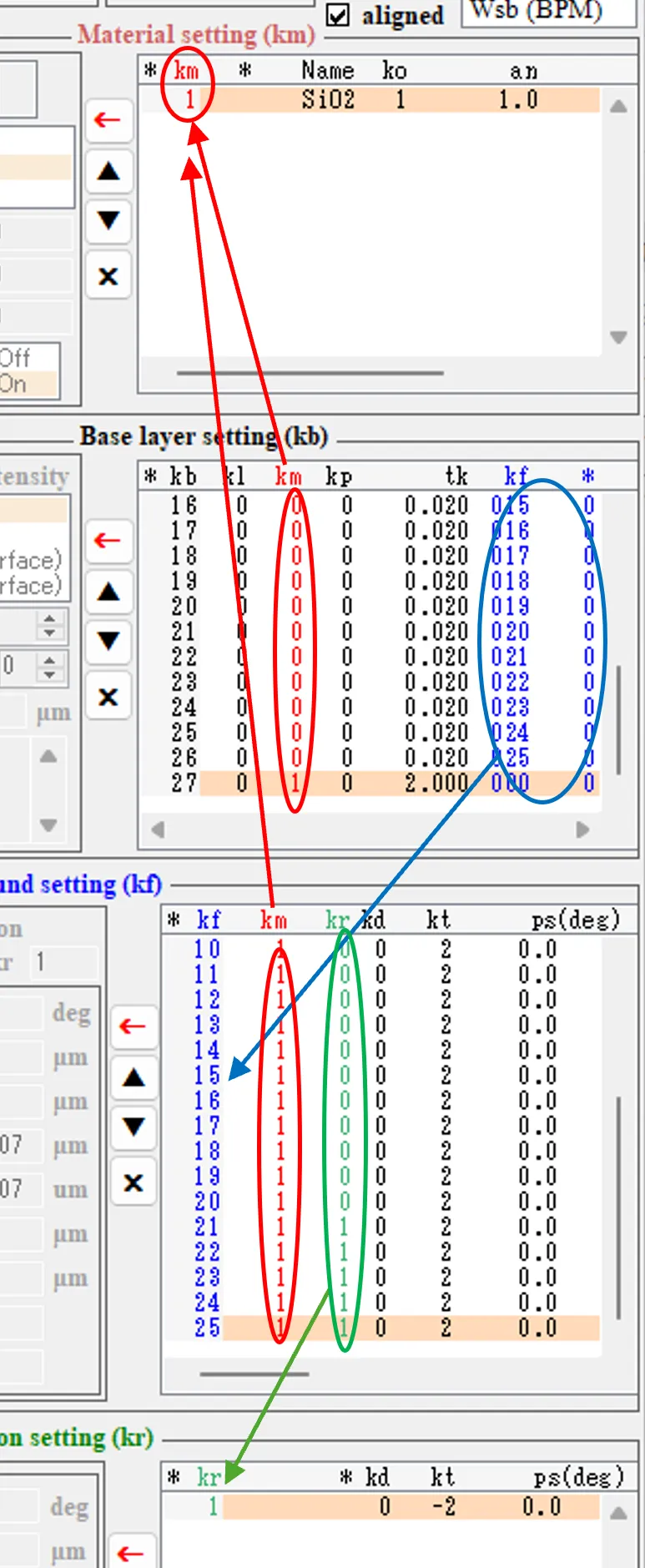
Task: Move kf row up with up arrow
Action: click(x=134, y=1077)
